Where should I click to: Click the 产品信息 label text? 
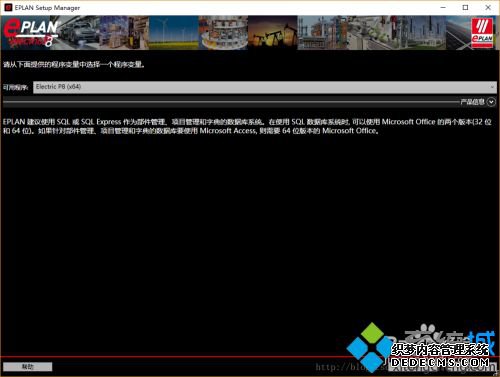(472, 102)
